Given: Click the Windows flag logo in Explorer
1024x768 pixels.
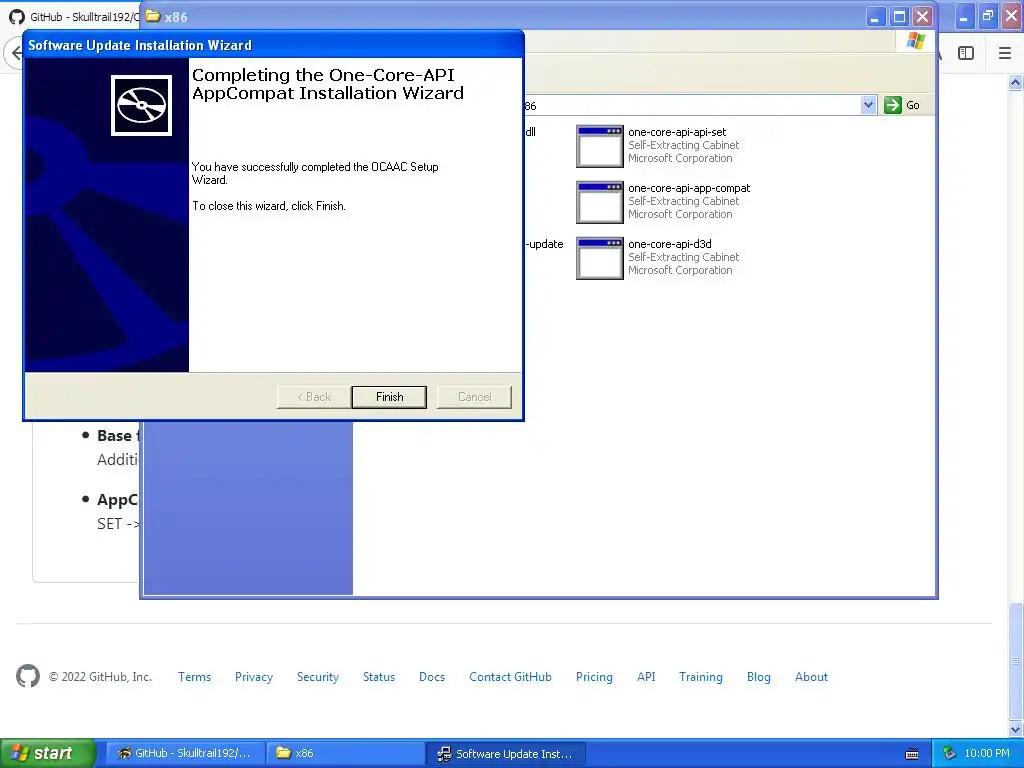Looking at the screenshot, I should pyautogui.click(x=916, y=41).
